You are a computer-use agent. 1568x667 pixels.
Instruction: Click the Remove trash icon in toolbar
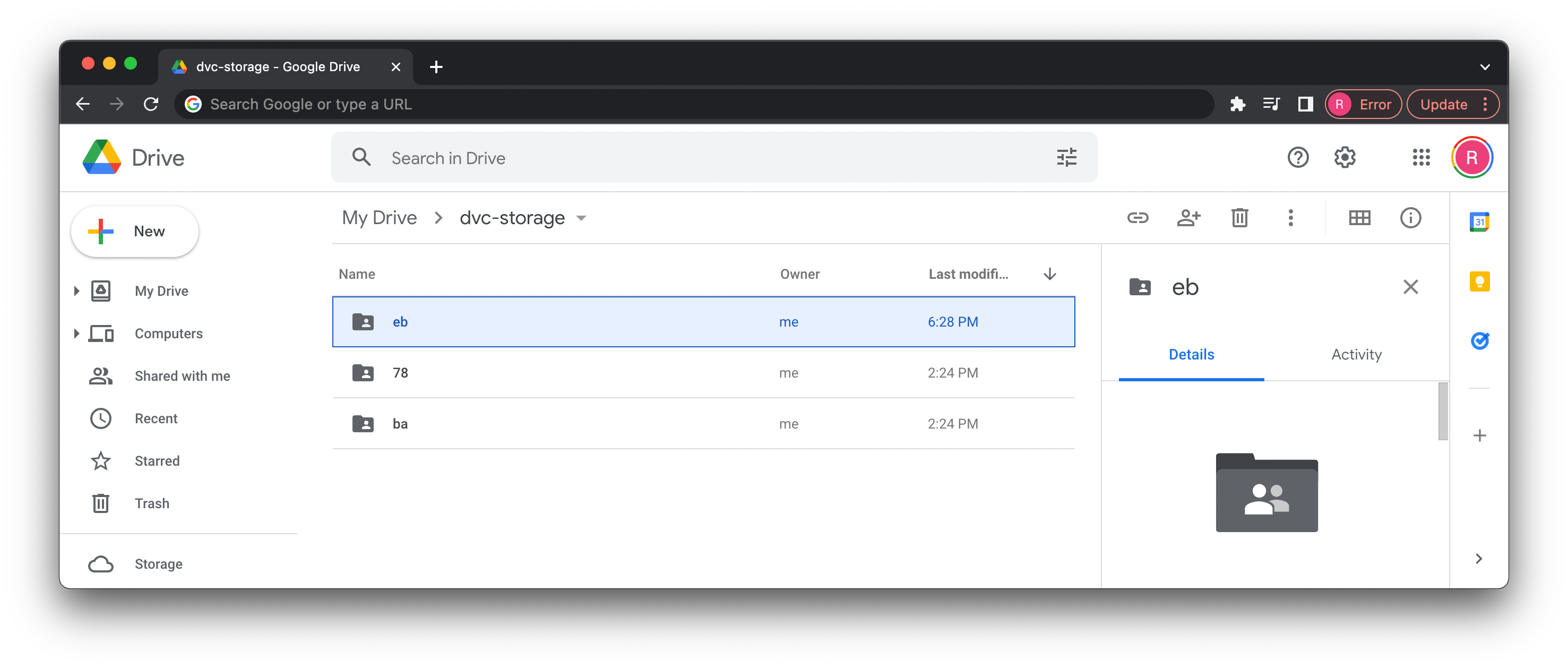click(x=1239, y=217)
